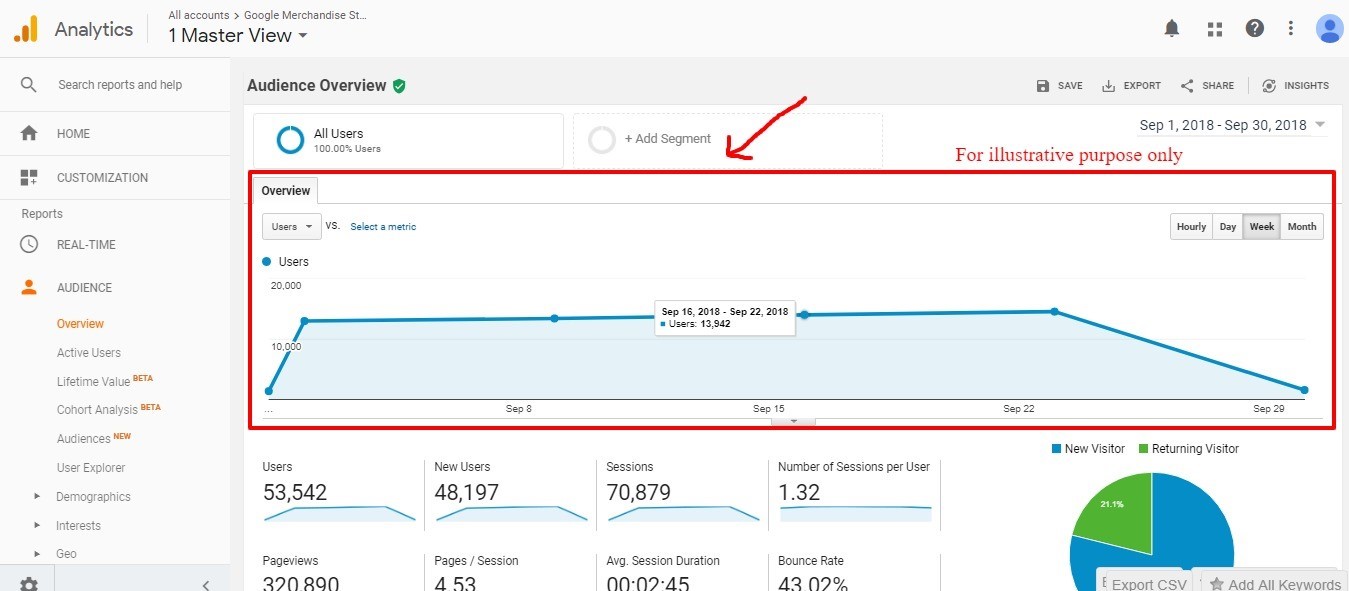Open Active Users report in sidebar

tap(89, 353)
